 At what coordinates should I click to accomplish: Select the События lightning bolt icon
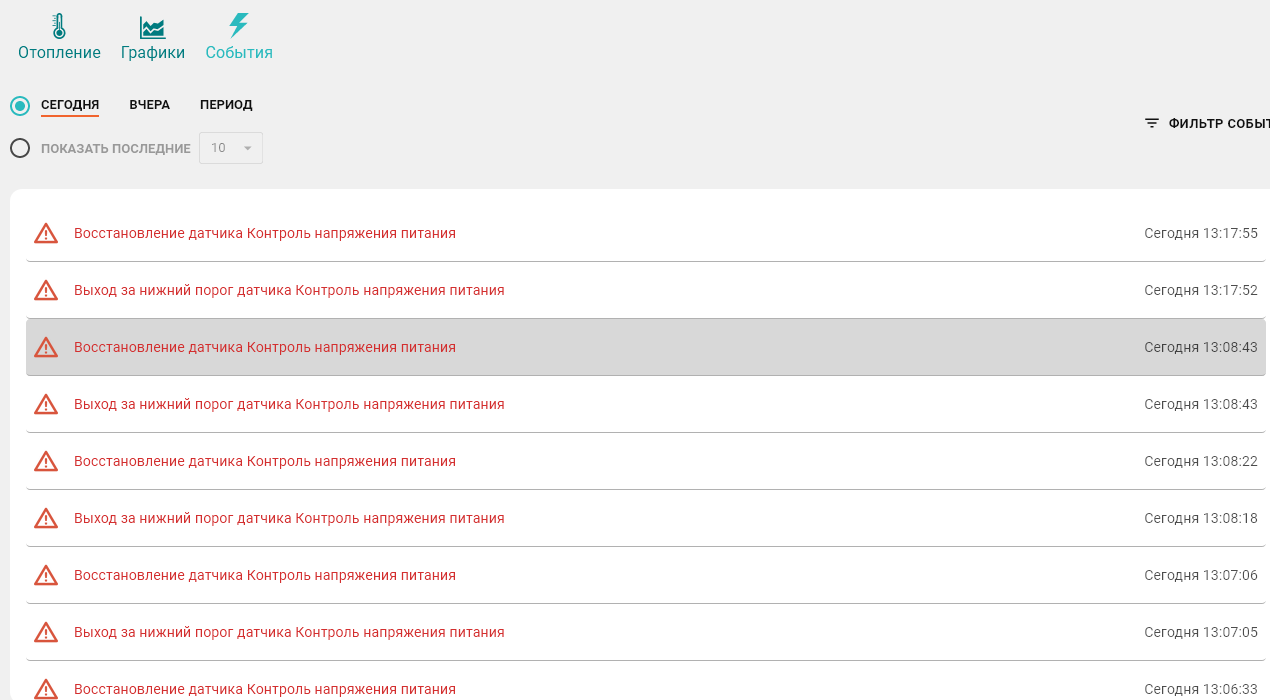(x=238, y=27)
